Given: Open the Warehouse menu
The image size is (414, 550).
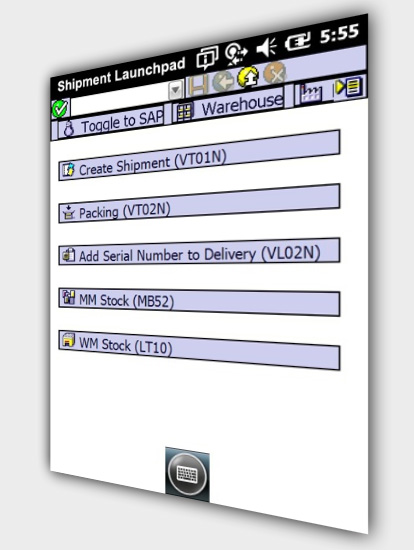Looking at the screenshot, I should 229,105.
